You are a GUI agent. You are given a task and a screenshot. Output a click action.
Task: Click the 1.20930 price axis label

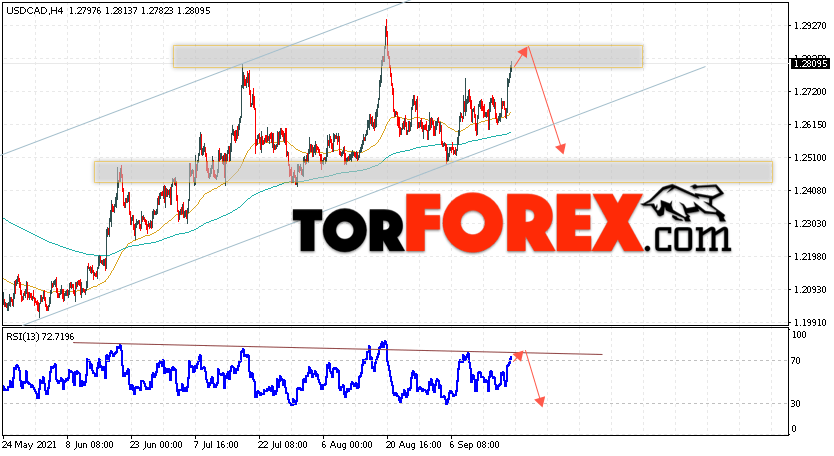(810, 289)
